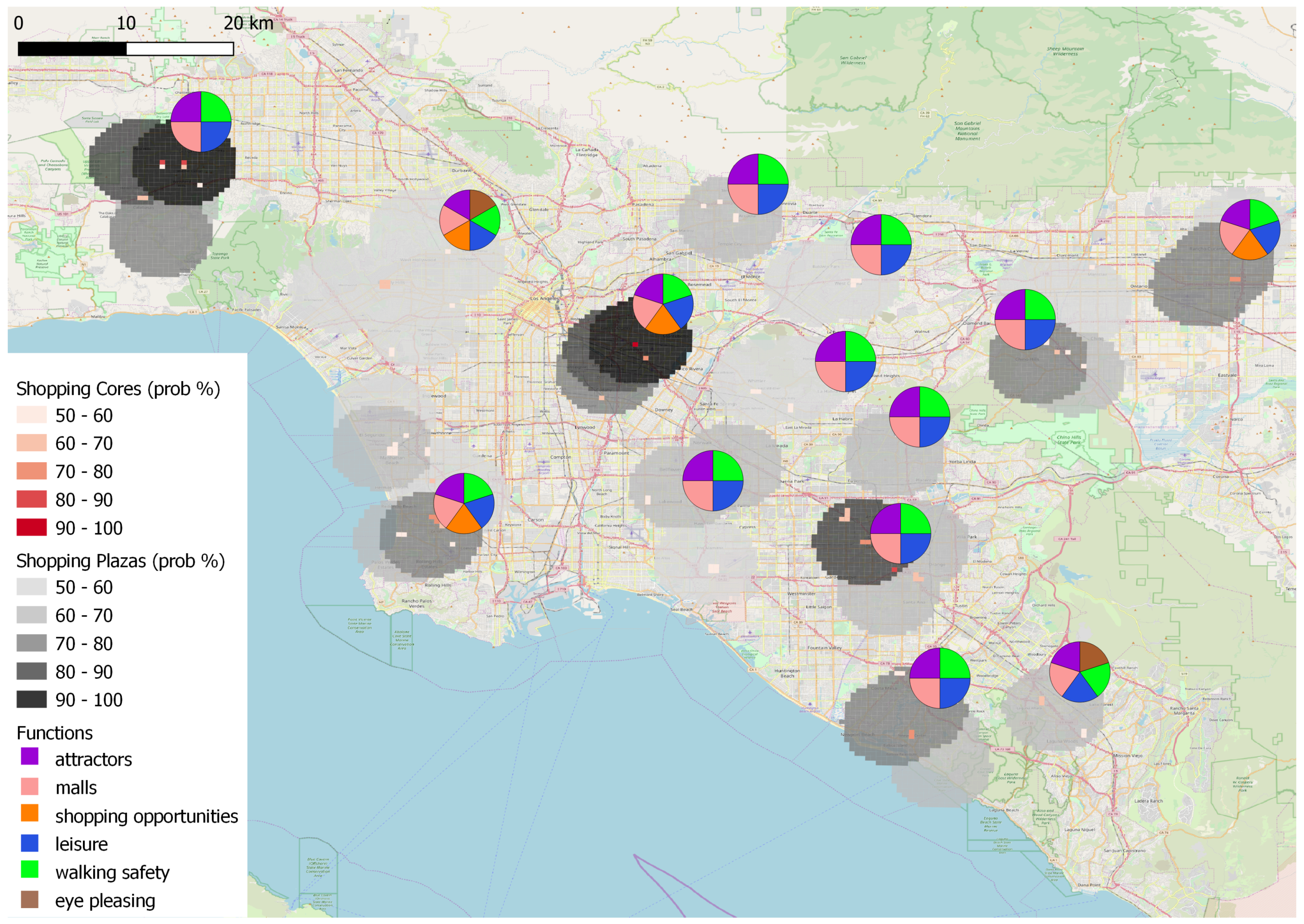Click Shopping Cores 50 - 60 swatch

pyautogui.click(x=31, y=415)
